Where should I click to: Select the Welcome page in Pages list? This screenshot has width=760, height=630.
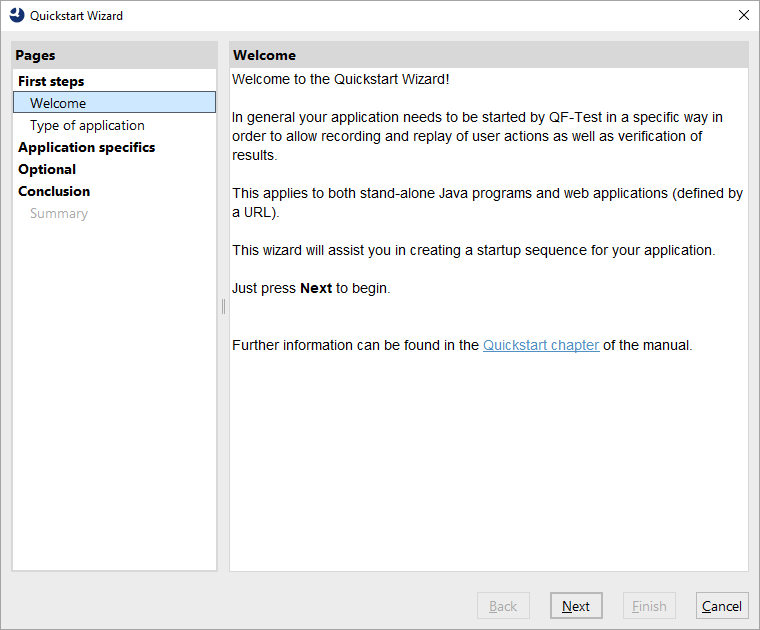tap(114, 103)
